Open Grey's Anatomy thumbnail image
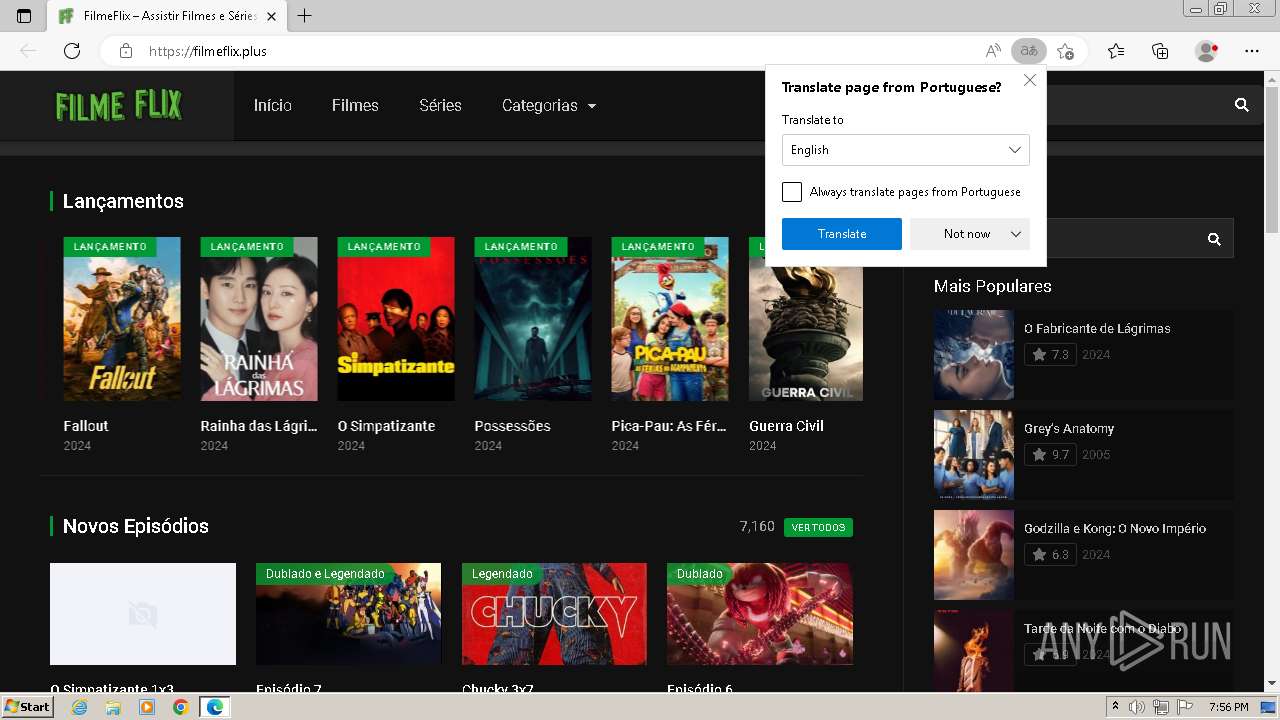The width and height of the screenshot is (1280, 720). [x=974, y=455]
